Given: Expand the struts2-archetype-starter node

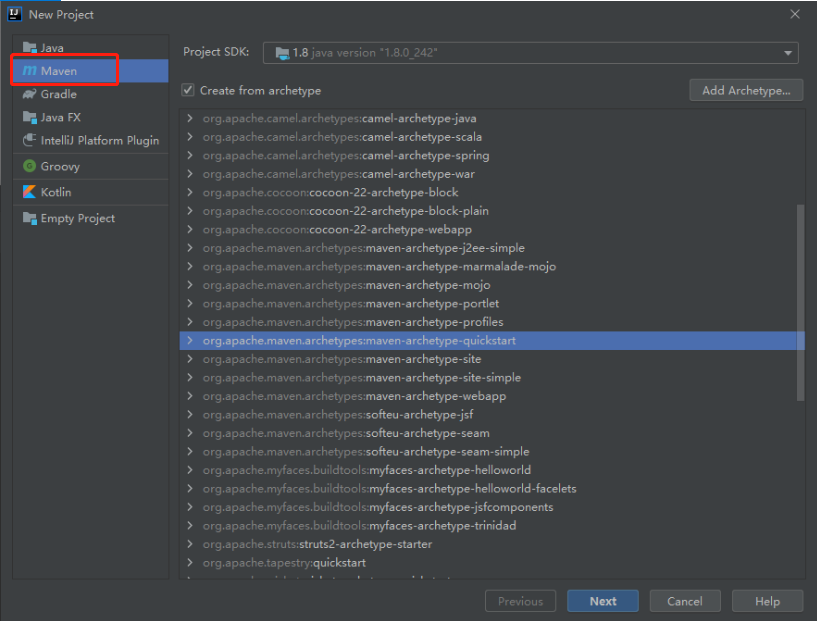Looking at the screenshot, I should pyautogui.click(x=190, y=544).
